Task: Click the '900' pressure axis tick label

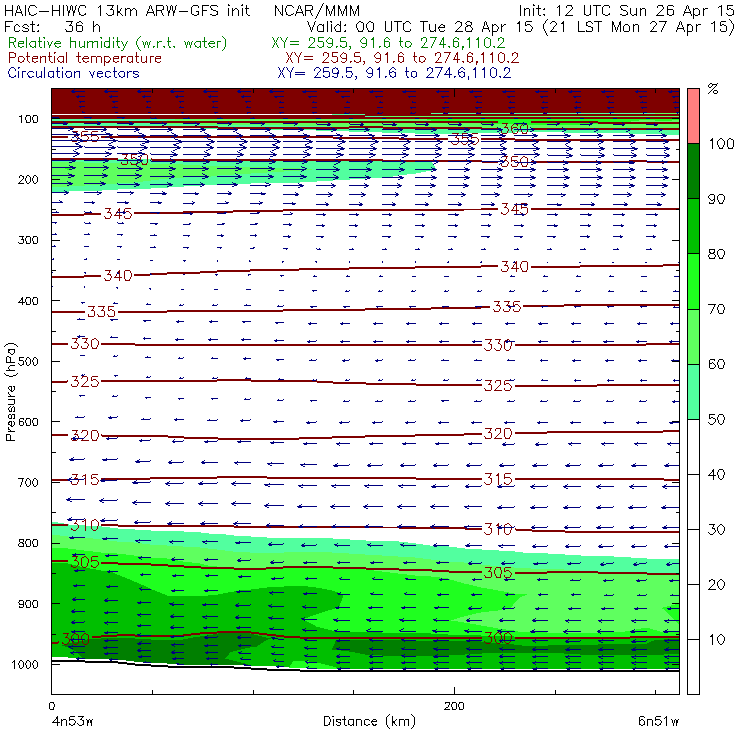Action: click(x=28, y=604)
